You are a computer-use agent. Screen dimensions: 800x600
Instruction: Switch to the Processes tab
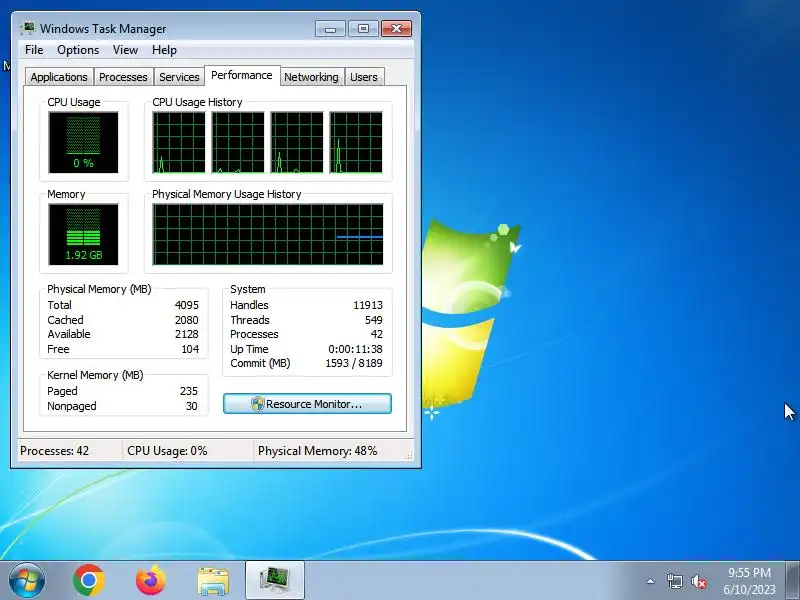click(123, 77)
